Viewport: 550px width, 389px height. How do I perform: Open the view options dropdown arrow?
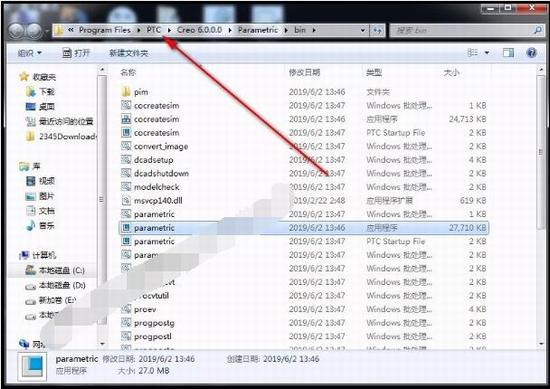click(487, 53)
